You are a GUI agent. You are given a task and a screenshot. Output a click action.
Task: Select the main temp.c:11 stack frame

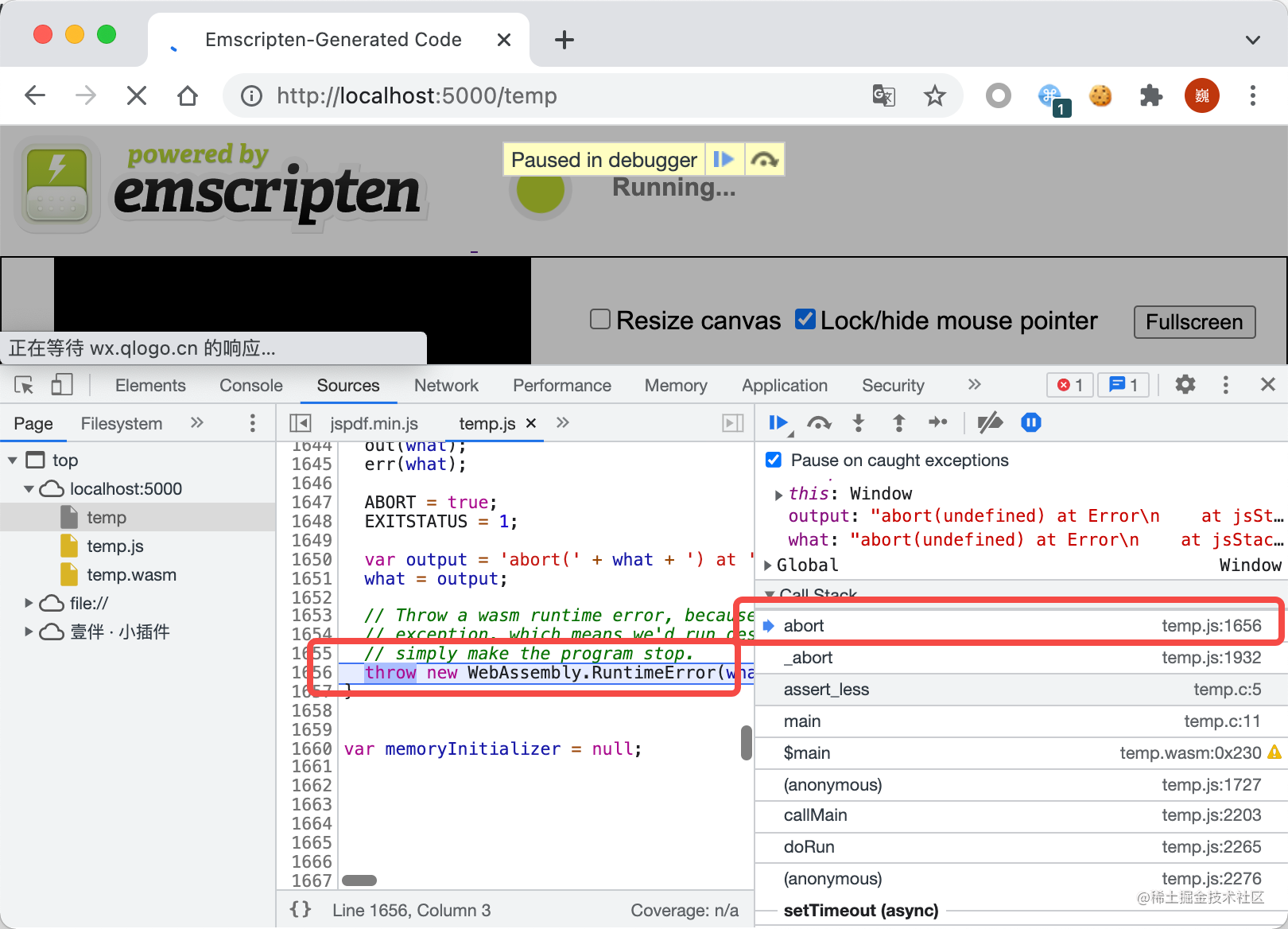[x=1021, y=721]
